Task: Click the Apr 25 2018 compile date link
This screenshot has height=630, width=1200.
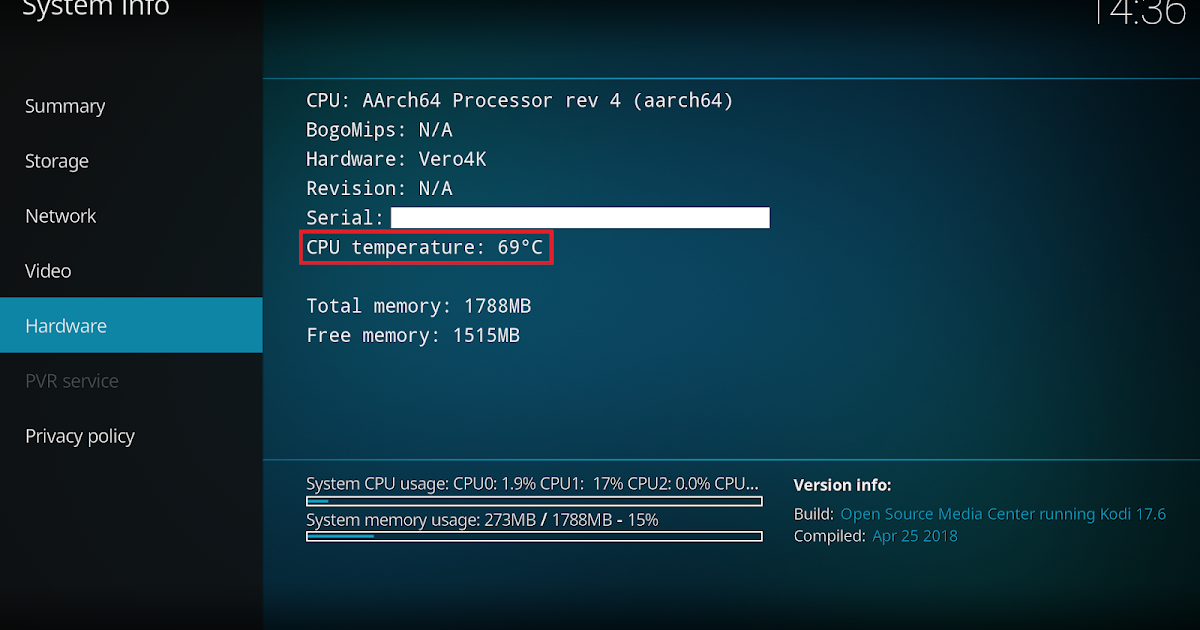Action: coord(914,535)
